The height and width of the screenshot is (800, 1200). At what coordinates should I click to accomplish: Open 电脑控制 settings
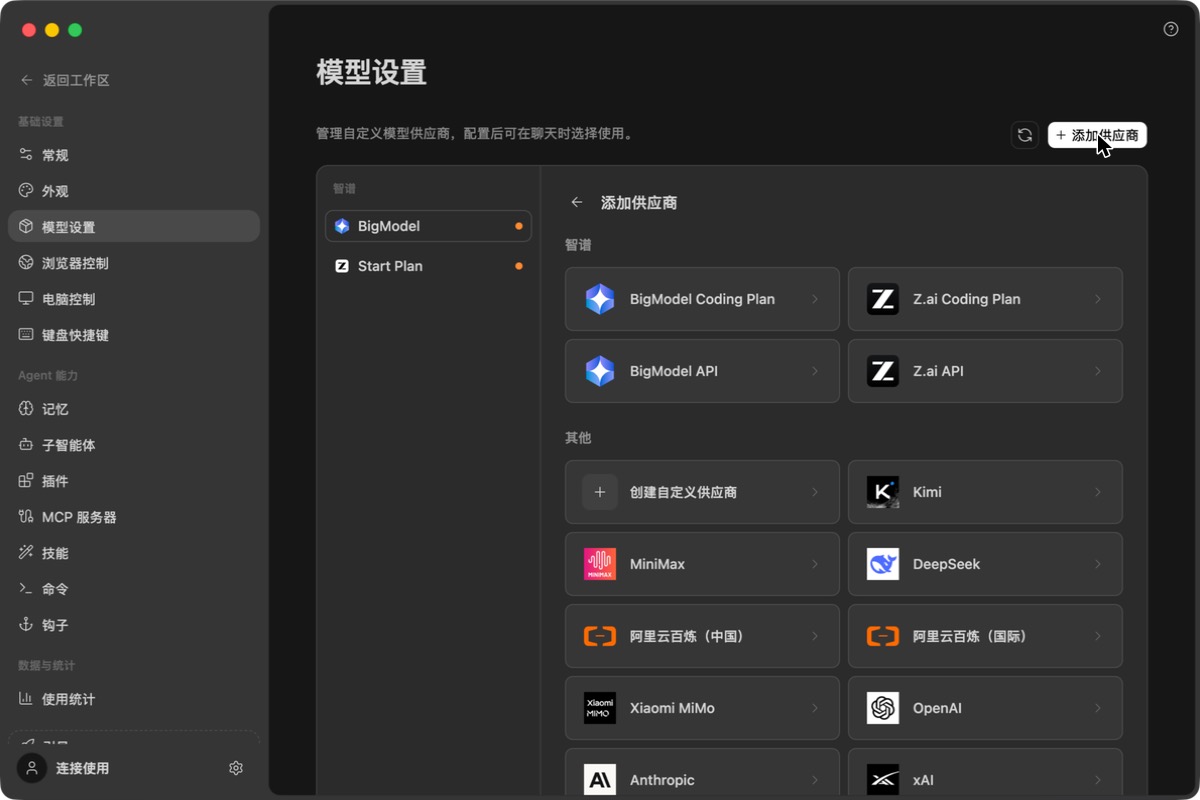134,299
